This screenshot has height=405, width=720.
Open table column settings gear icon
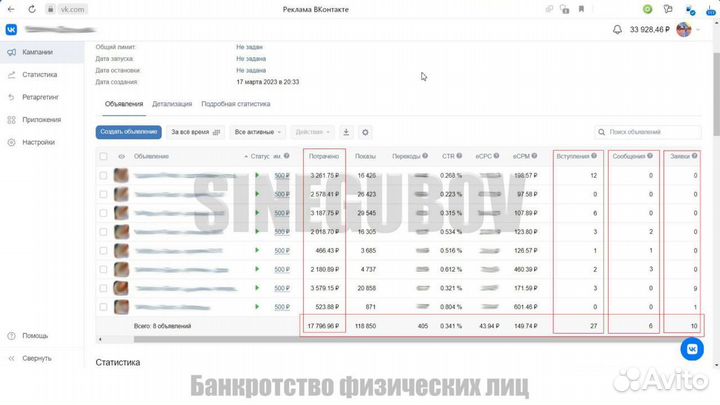coord(365,132)
